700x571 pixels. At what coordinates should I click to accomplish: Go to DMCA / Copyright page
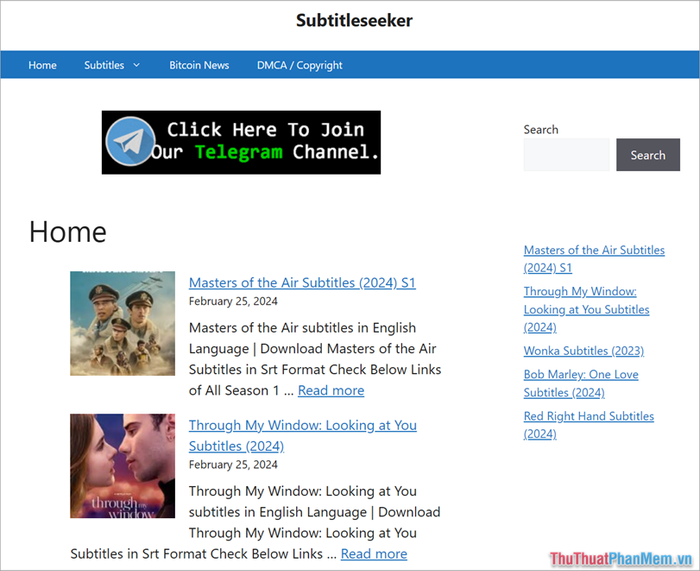coord(299,65)
